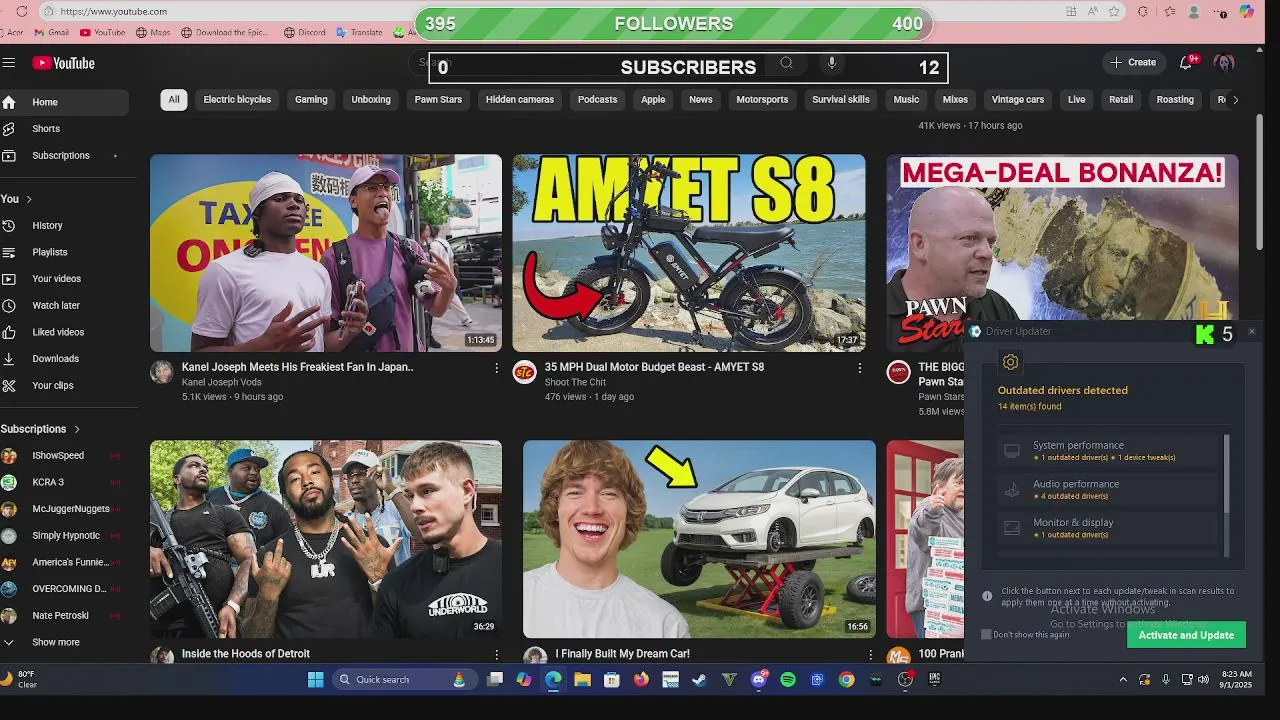This screenshot has width=1280, height=720.
Task: Open the Gmail bookmark
Action: coord(51,32)
